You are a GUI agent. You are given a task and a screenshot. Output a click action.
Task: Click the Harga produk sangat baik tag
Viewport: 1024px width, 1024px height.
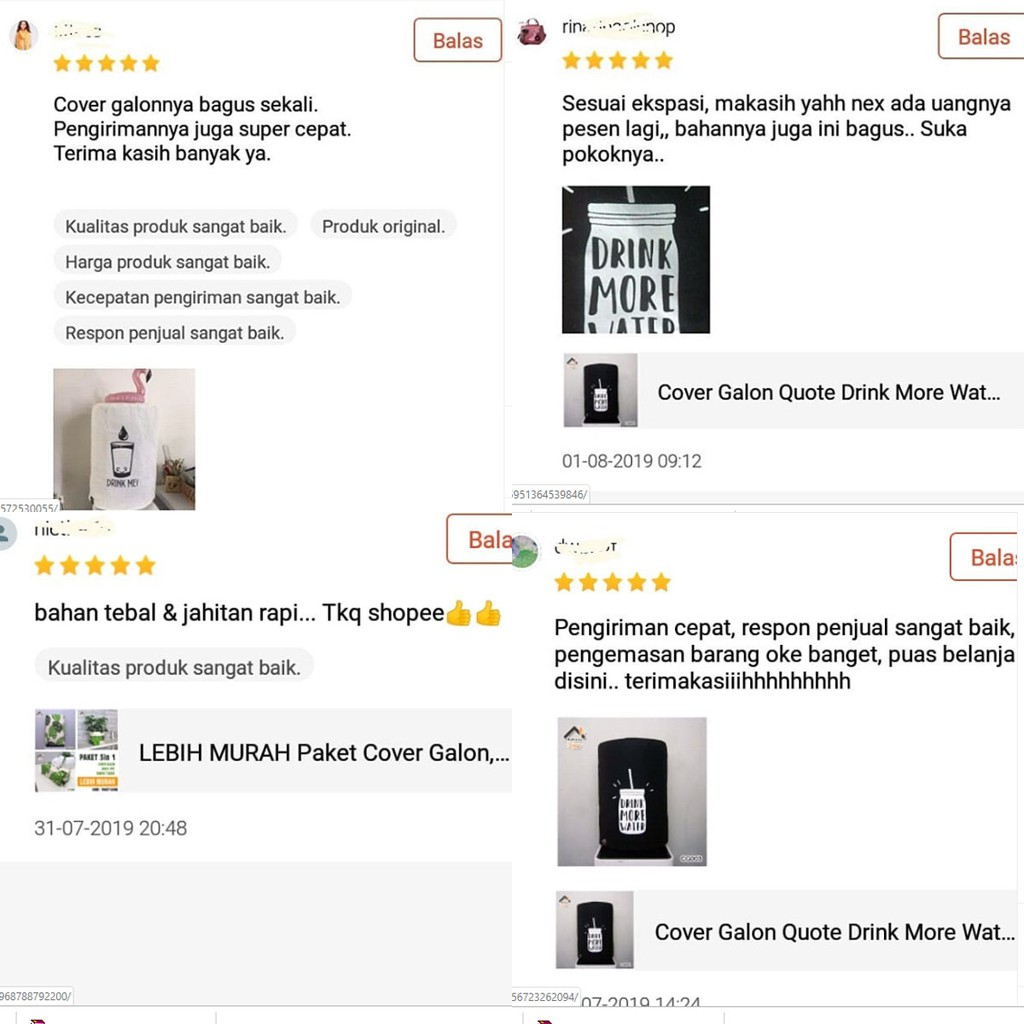(x=167, y=261)
